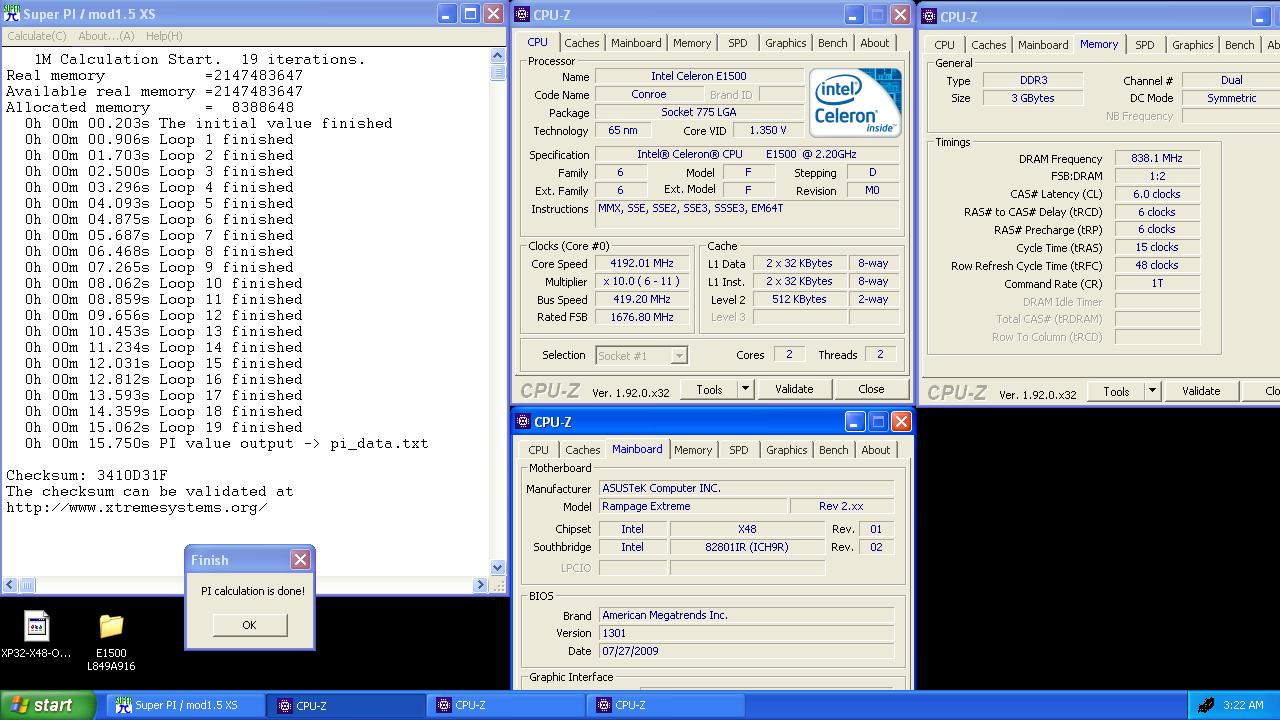Click the Rampage Extreme model field
Viewport: 1280px width, 720px height.
tap(693, 506)
